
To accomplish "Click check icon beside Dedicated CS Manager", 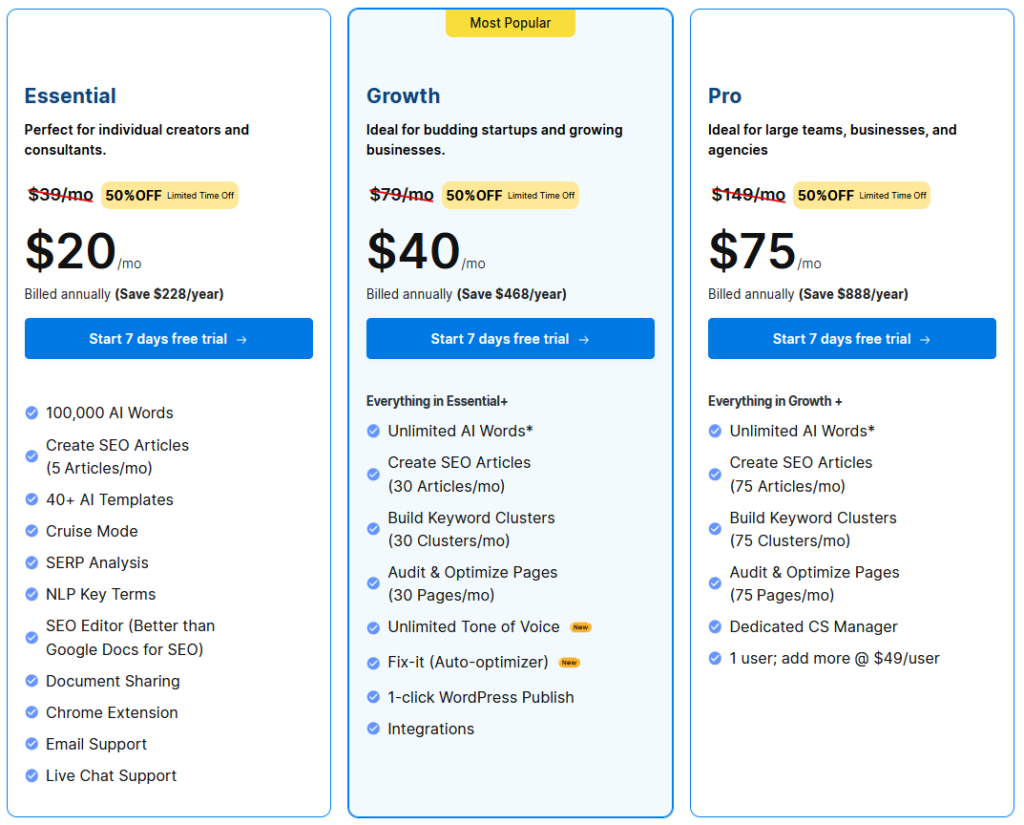I will point(715,627).
